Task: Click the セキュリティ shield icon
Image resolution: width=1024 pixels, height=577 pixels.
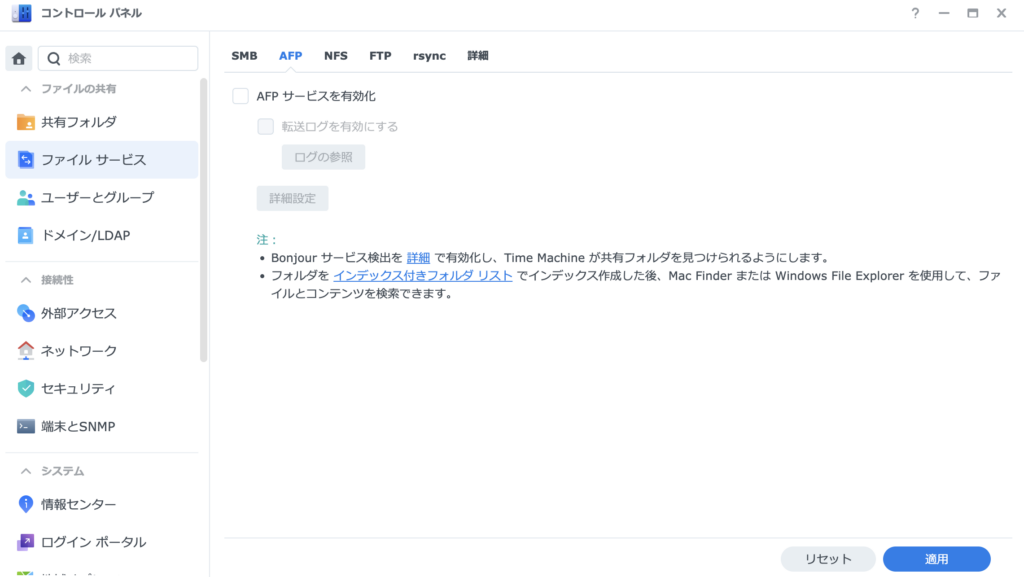Action: pos(25,388)
